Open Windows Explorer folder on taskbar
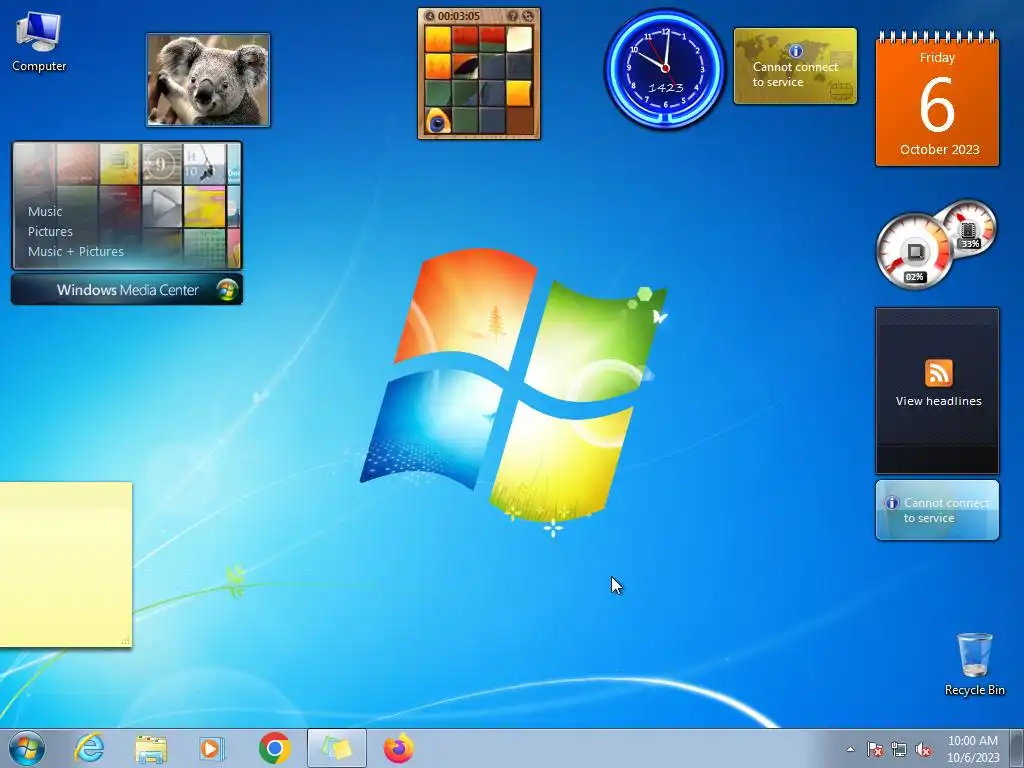 tap(150, 749)
